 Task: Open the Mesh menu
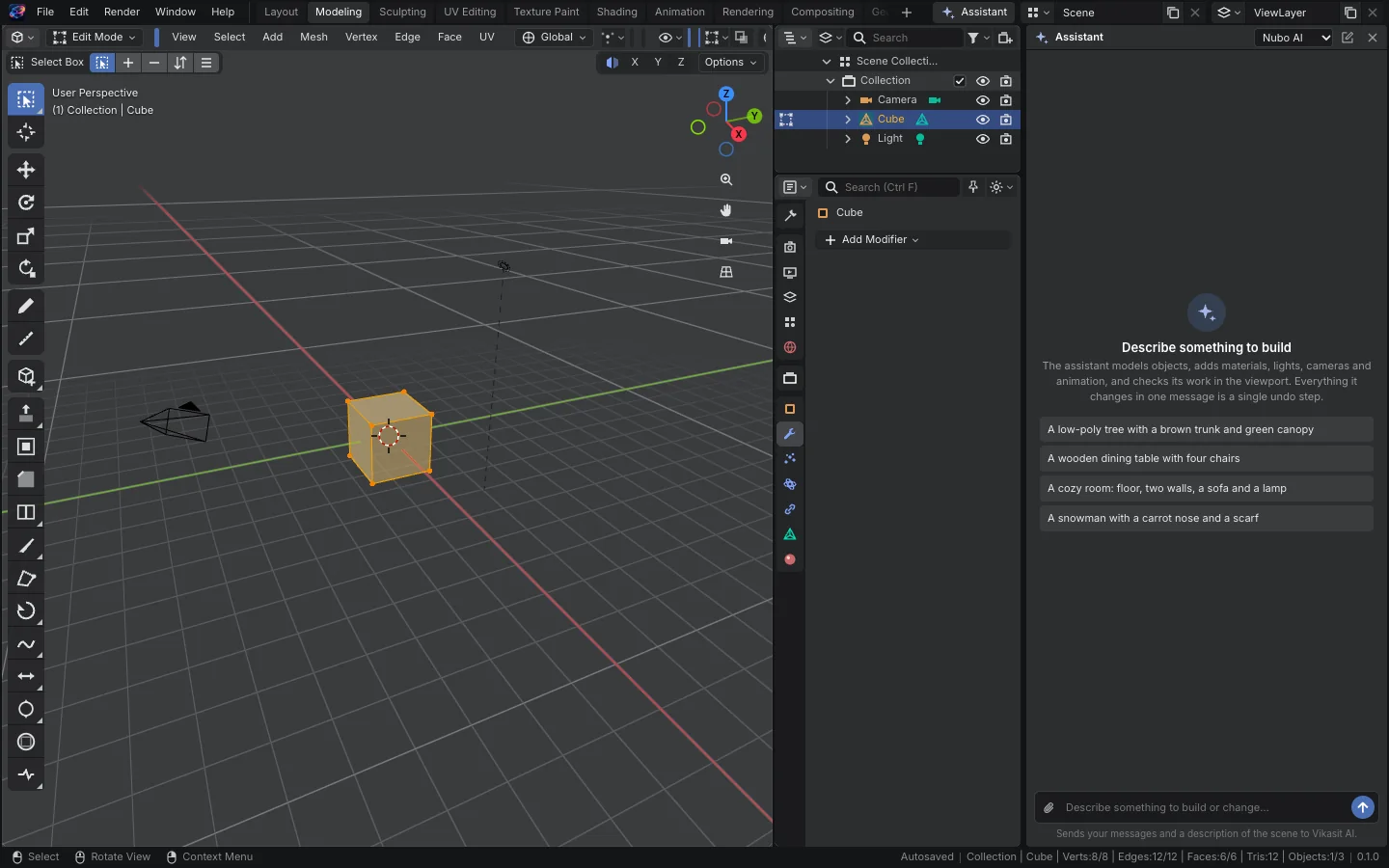[313, 38]
